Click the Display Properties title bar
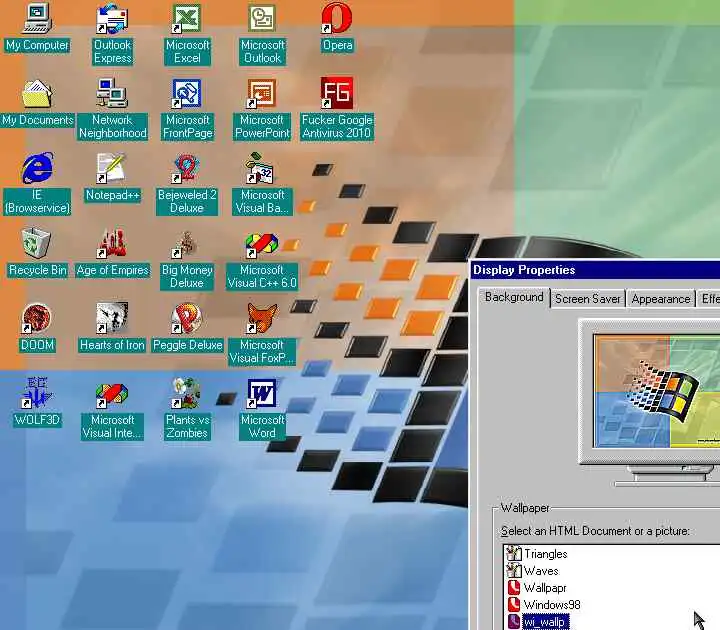 [x=596, y=270]
